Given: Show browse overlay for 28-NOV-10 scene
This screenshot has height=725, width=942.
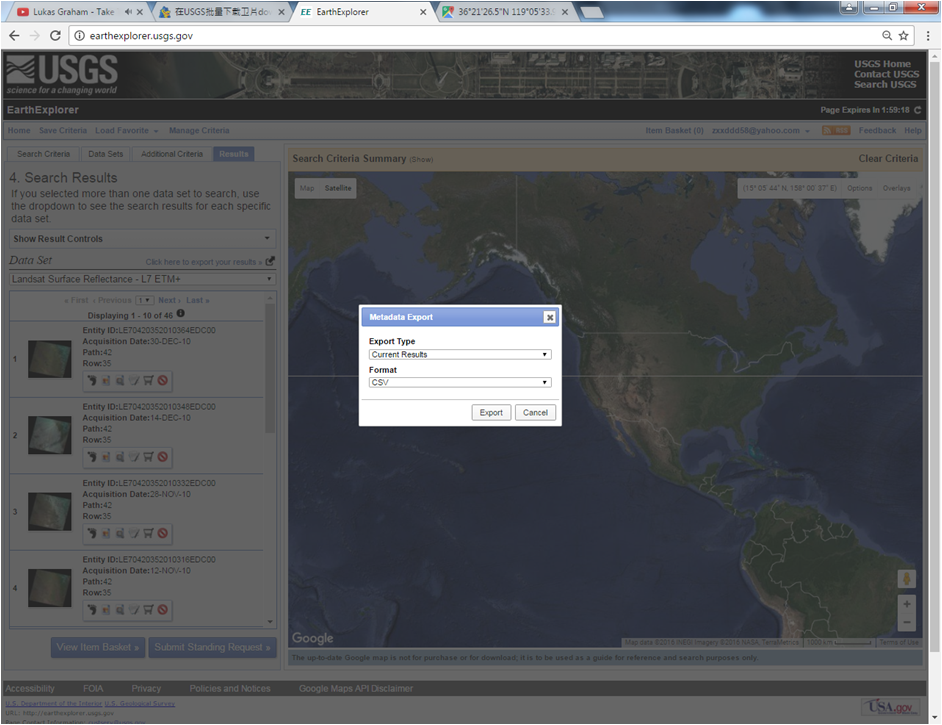Looking at the screenshot, I should coord(106,533).
